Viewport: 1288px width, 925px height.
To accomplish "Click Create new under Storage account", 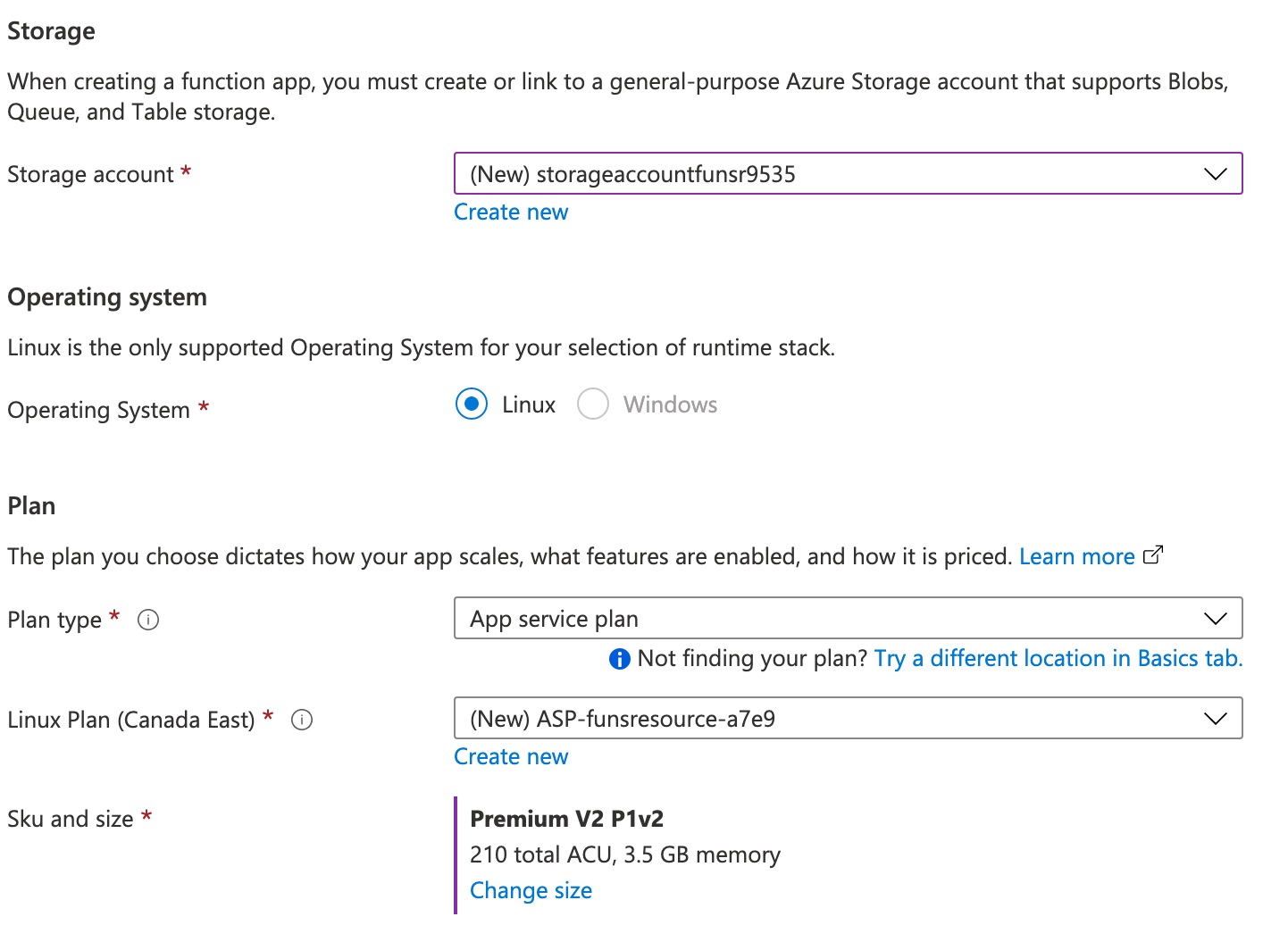I will coord(511,212).
